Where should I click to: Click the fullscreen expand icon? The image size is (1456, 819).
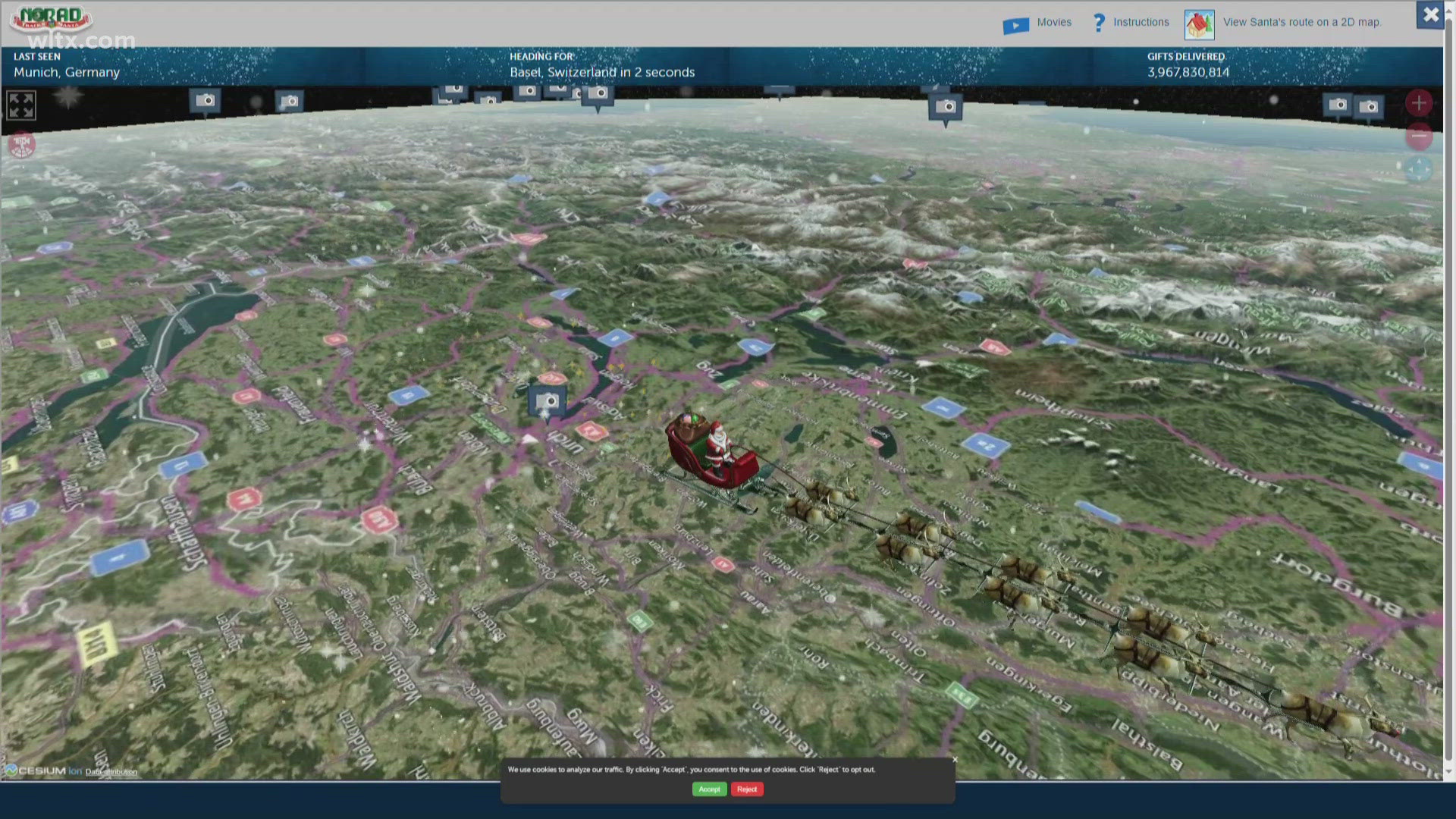(20, 105)
